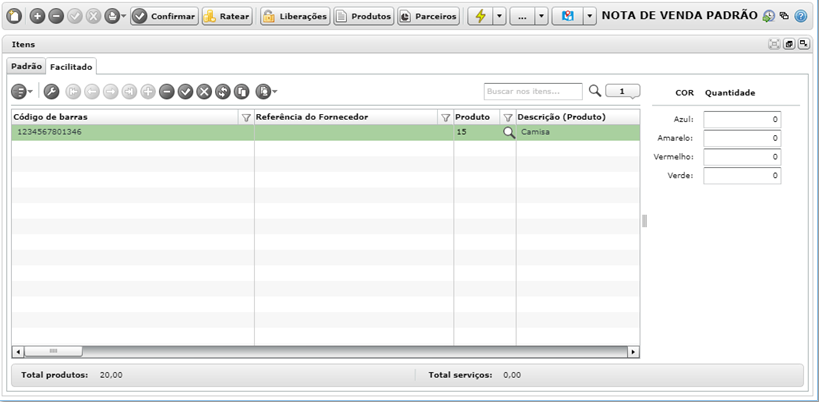This screenshot has width=819, height=402.
Task: Click the Amarelo quantity field
Action: click(x=742, y=138)
